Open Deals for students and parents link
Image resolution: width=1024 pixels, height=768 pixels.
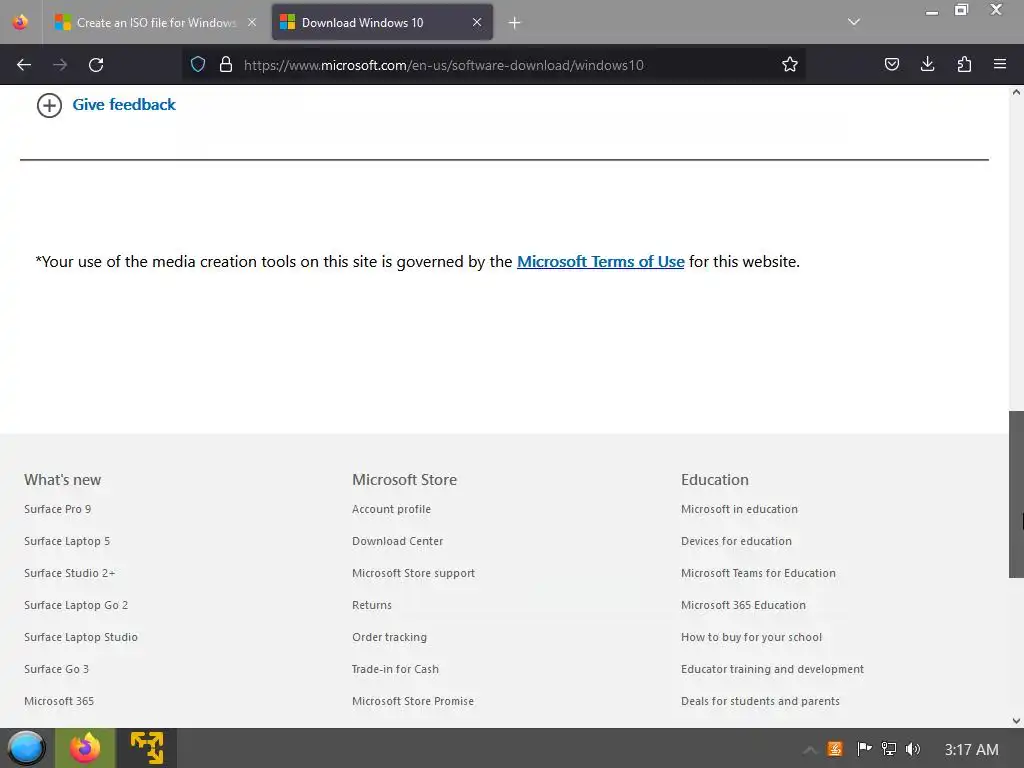pos(760,701)
